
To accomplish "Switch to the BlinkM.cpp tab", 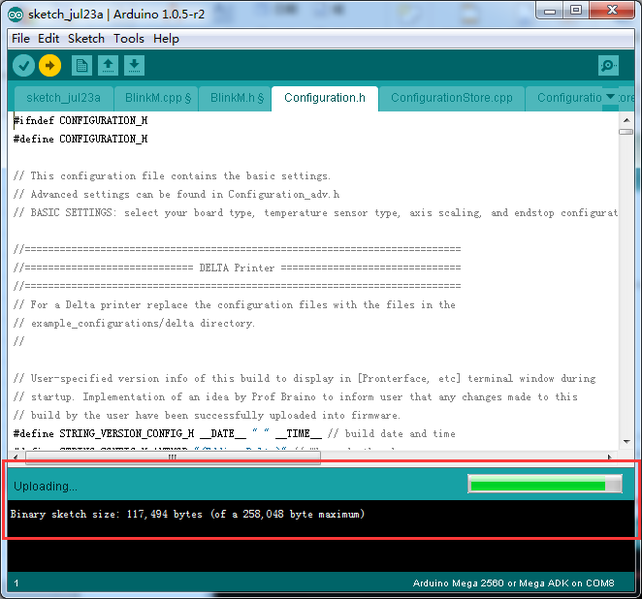I will point(158,98).
